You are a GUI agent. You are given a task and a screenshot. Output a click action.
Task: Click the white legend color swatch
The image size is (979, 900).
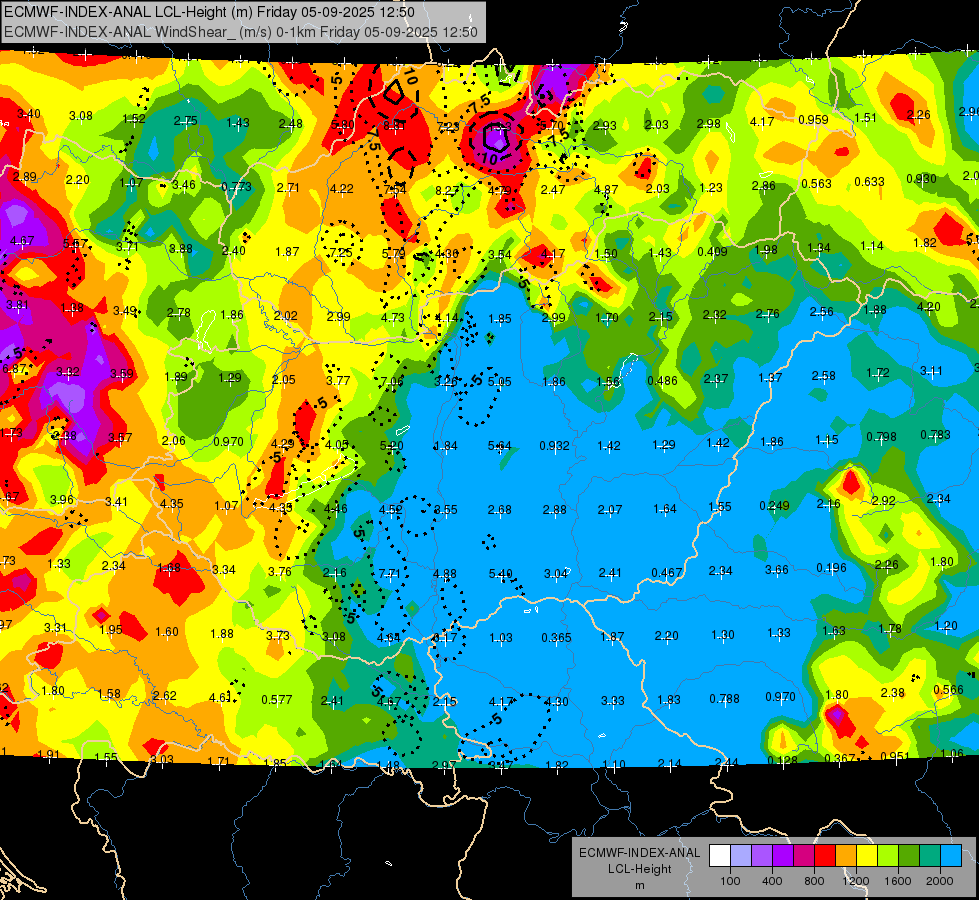721,856
